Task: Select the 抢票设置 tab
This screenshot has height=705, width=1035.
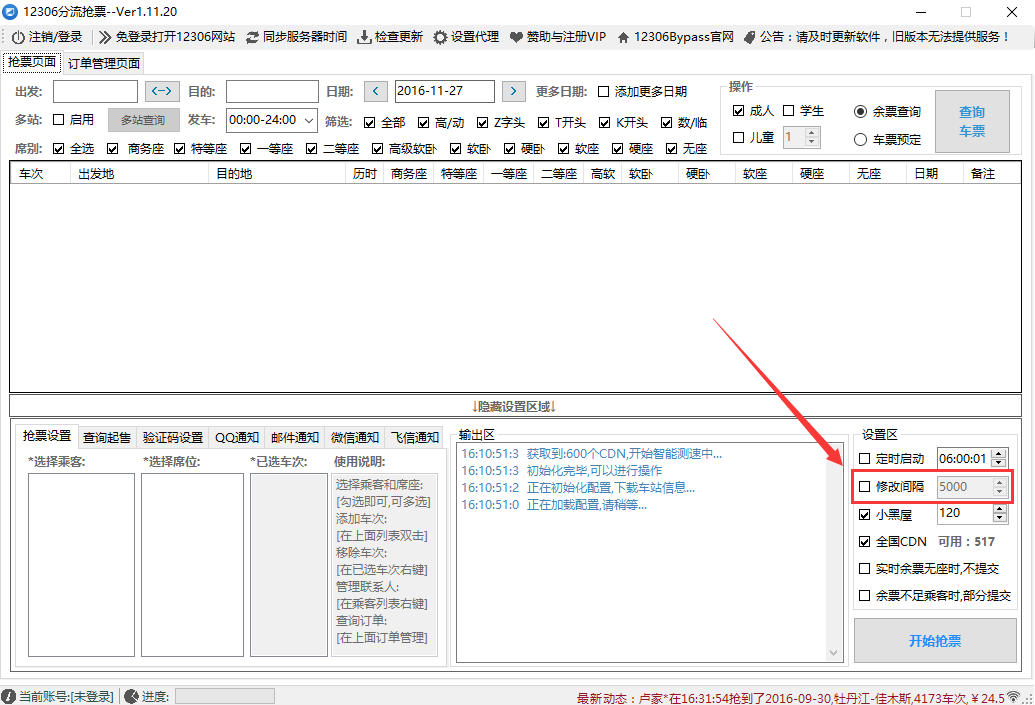Action: (47, 436)
